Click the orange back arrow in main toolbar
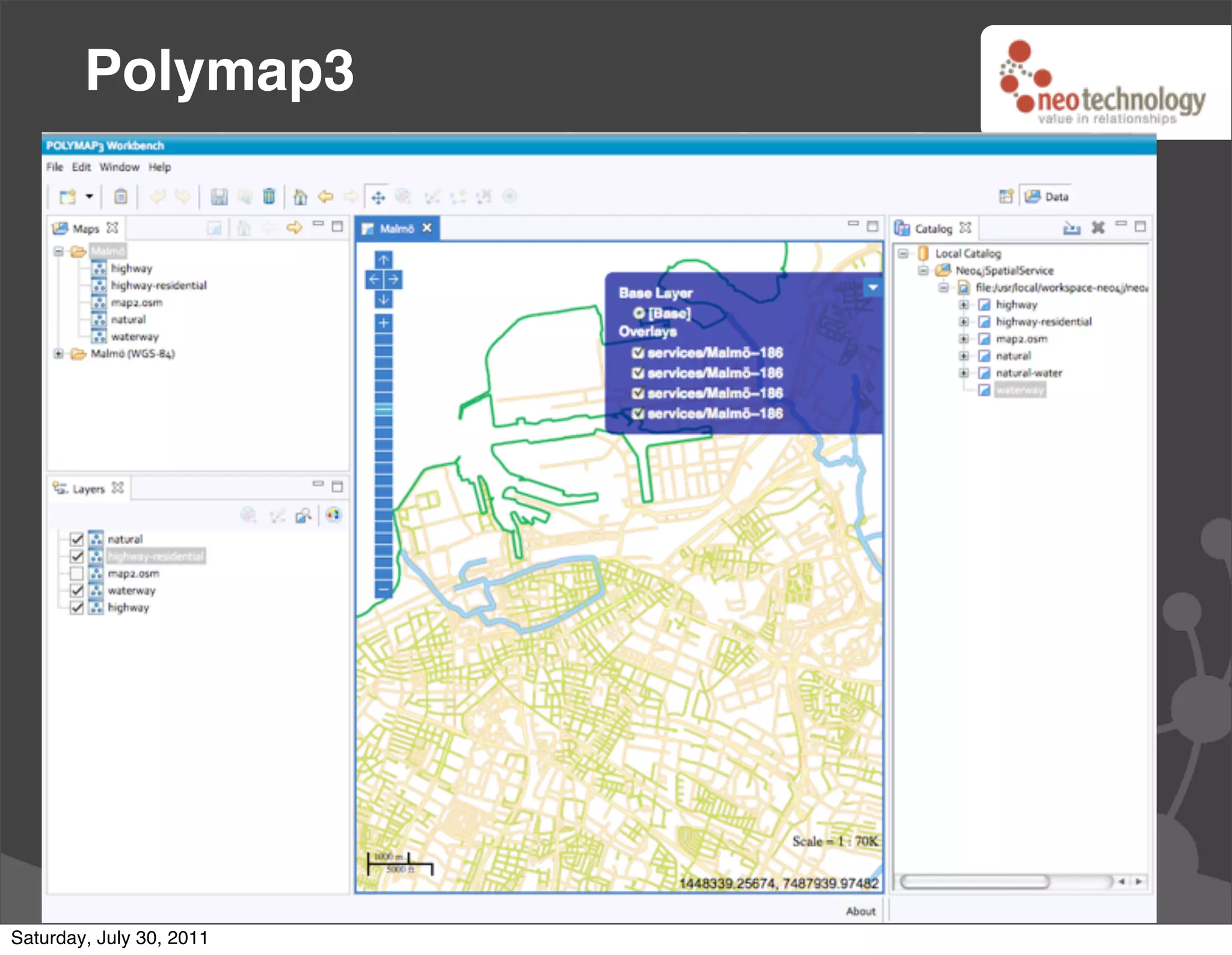The height and width of the screenshot is (955, 1232). 325,197
